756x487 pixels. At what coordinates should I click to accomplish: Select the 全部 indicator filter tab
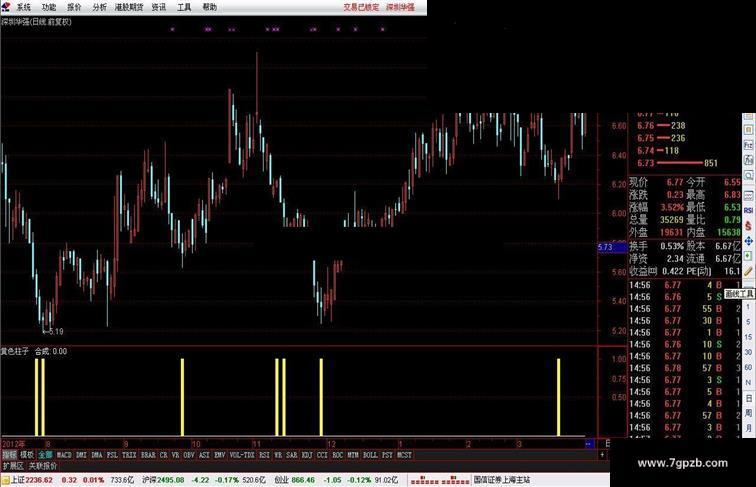45,455
